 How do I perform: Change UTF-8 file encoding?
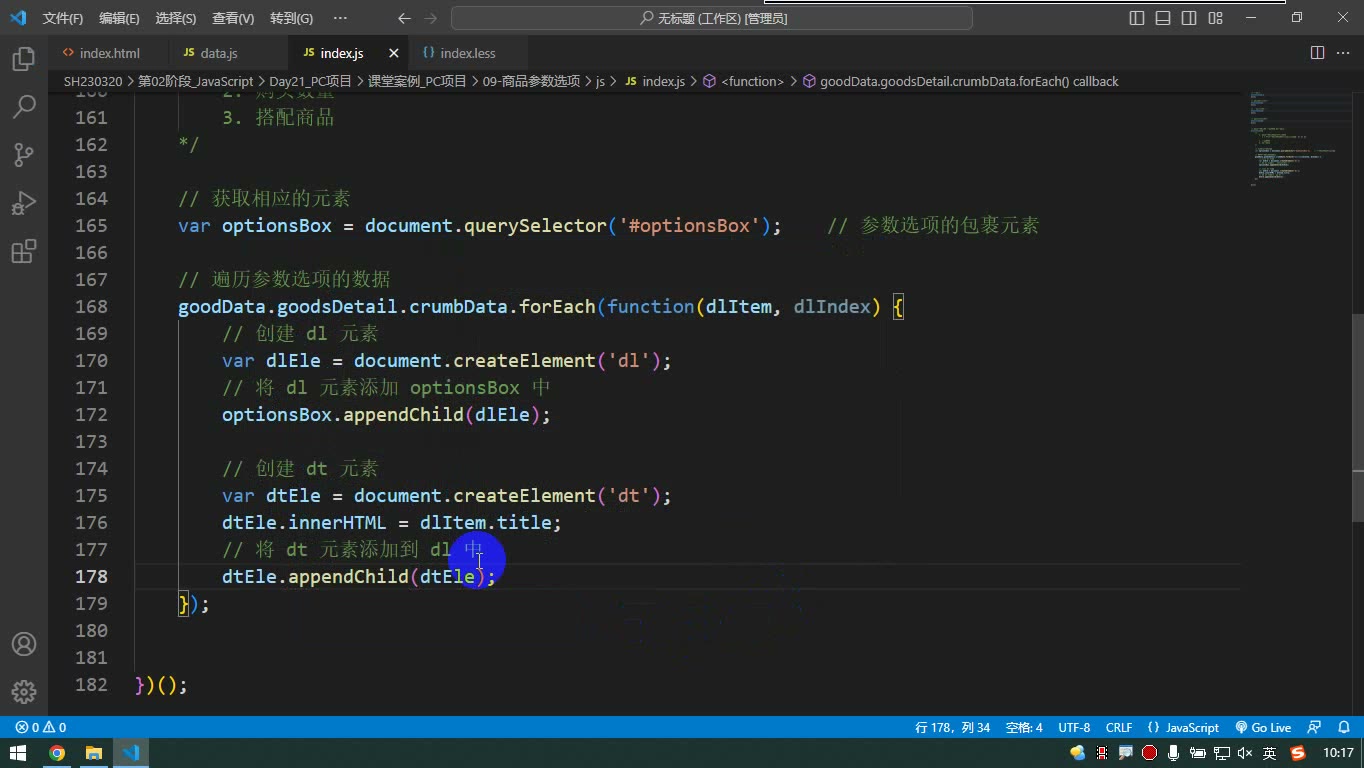pos(1074,728)
